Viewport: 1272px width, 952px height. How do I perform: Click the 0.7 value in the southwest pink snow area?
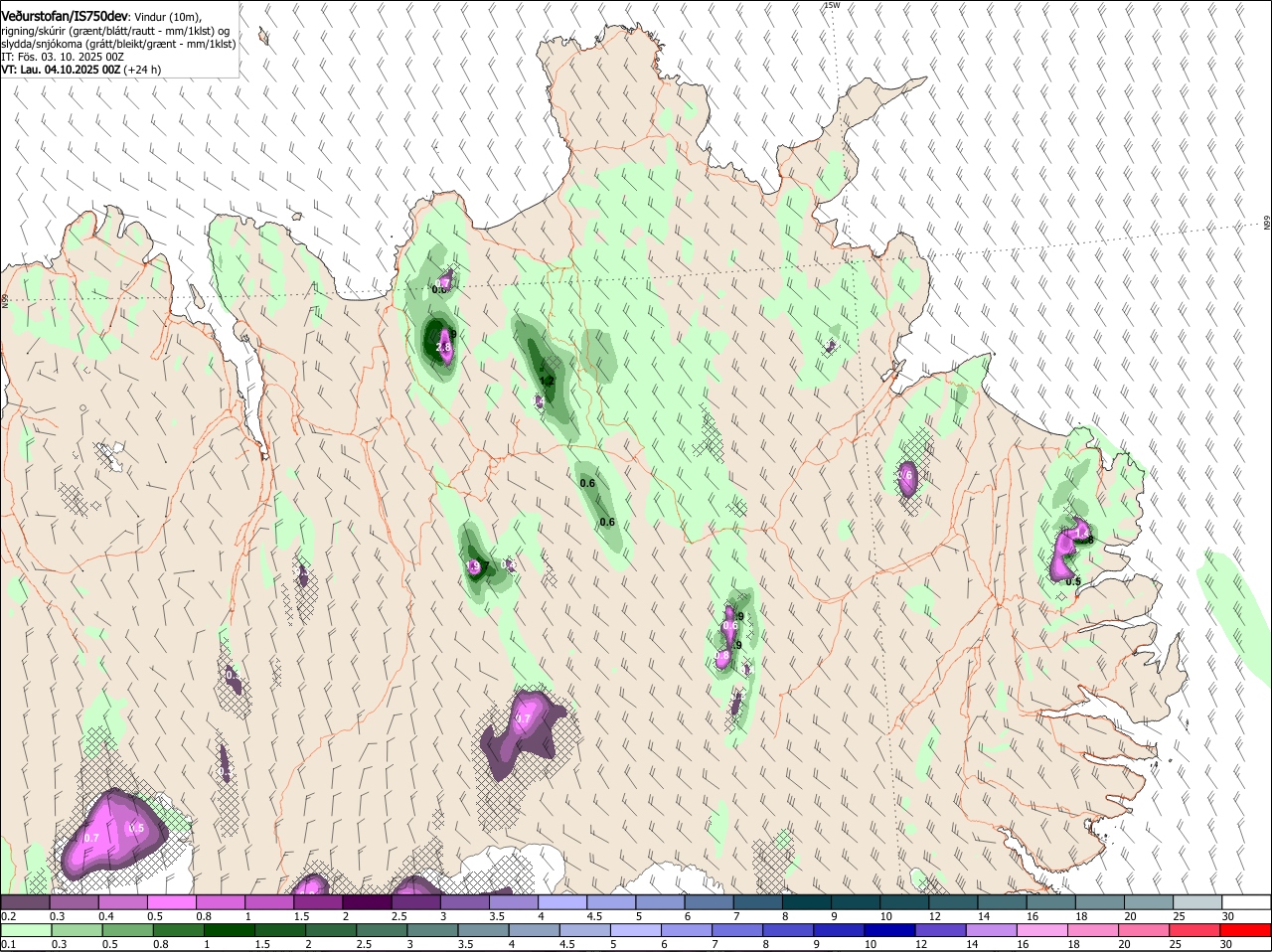pyautogui.click(x=91, y=838)
